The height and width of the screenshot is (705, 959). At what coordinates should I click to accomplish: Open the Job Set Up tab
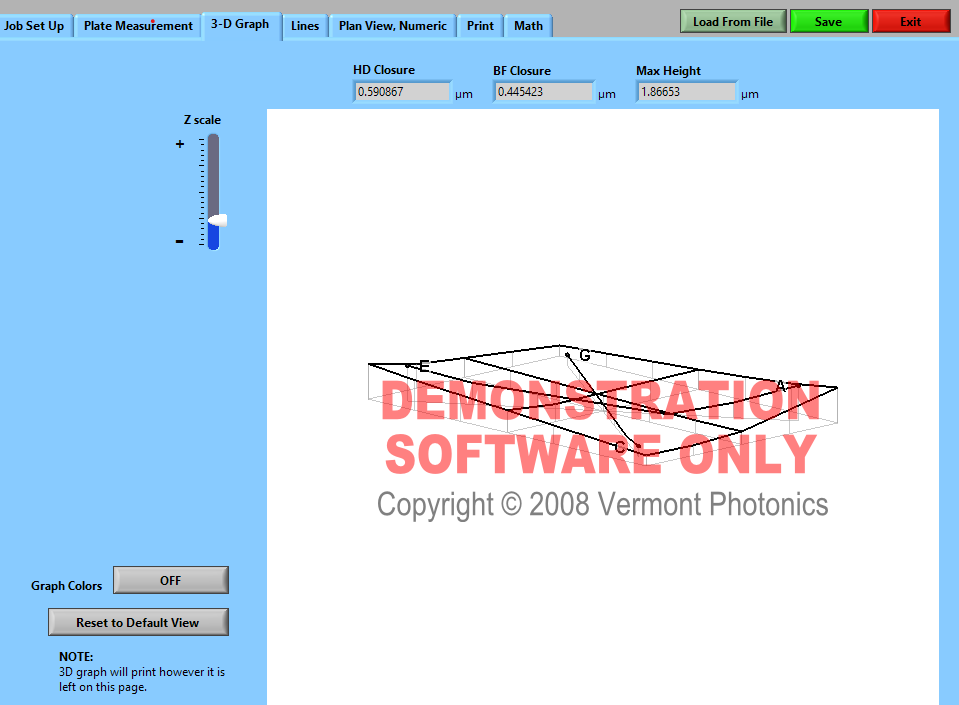tap(35, 26)
